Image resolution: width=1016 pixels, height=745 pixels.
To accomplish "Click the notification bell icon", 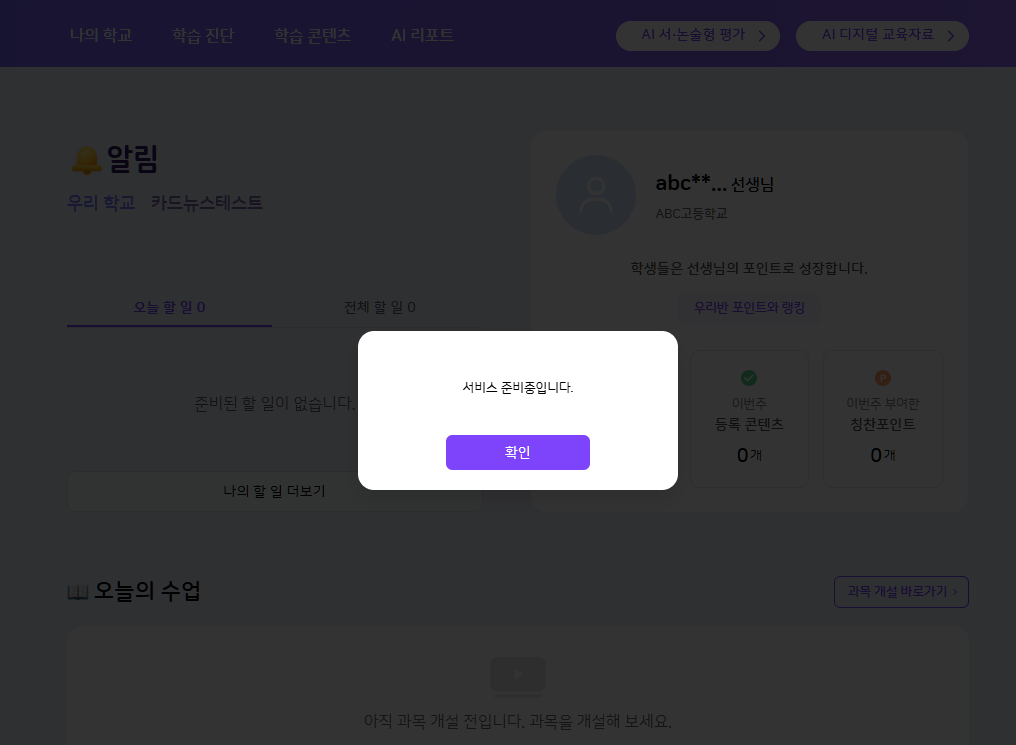I will [87, 159].
